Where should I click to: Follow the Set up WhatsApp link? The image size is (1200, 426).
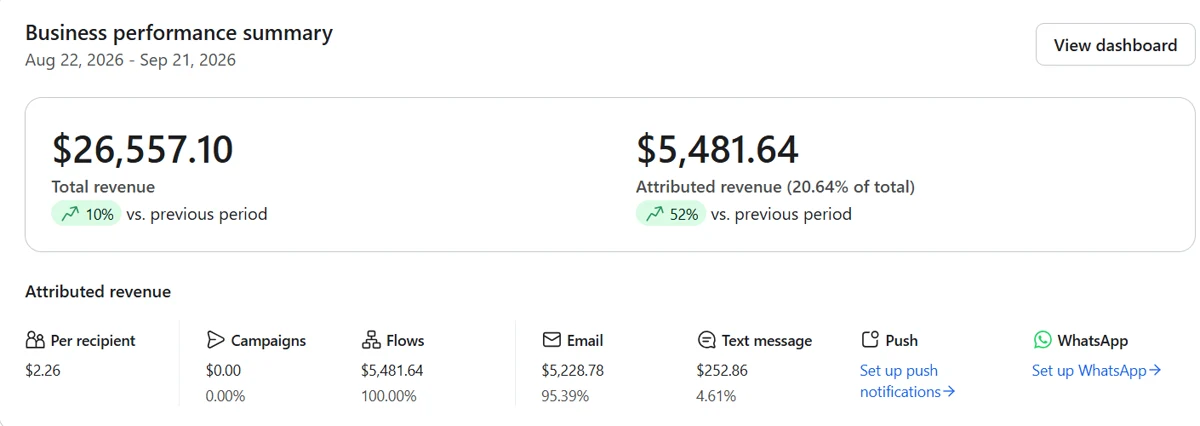[1097, 370]
